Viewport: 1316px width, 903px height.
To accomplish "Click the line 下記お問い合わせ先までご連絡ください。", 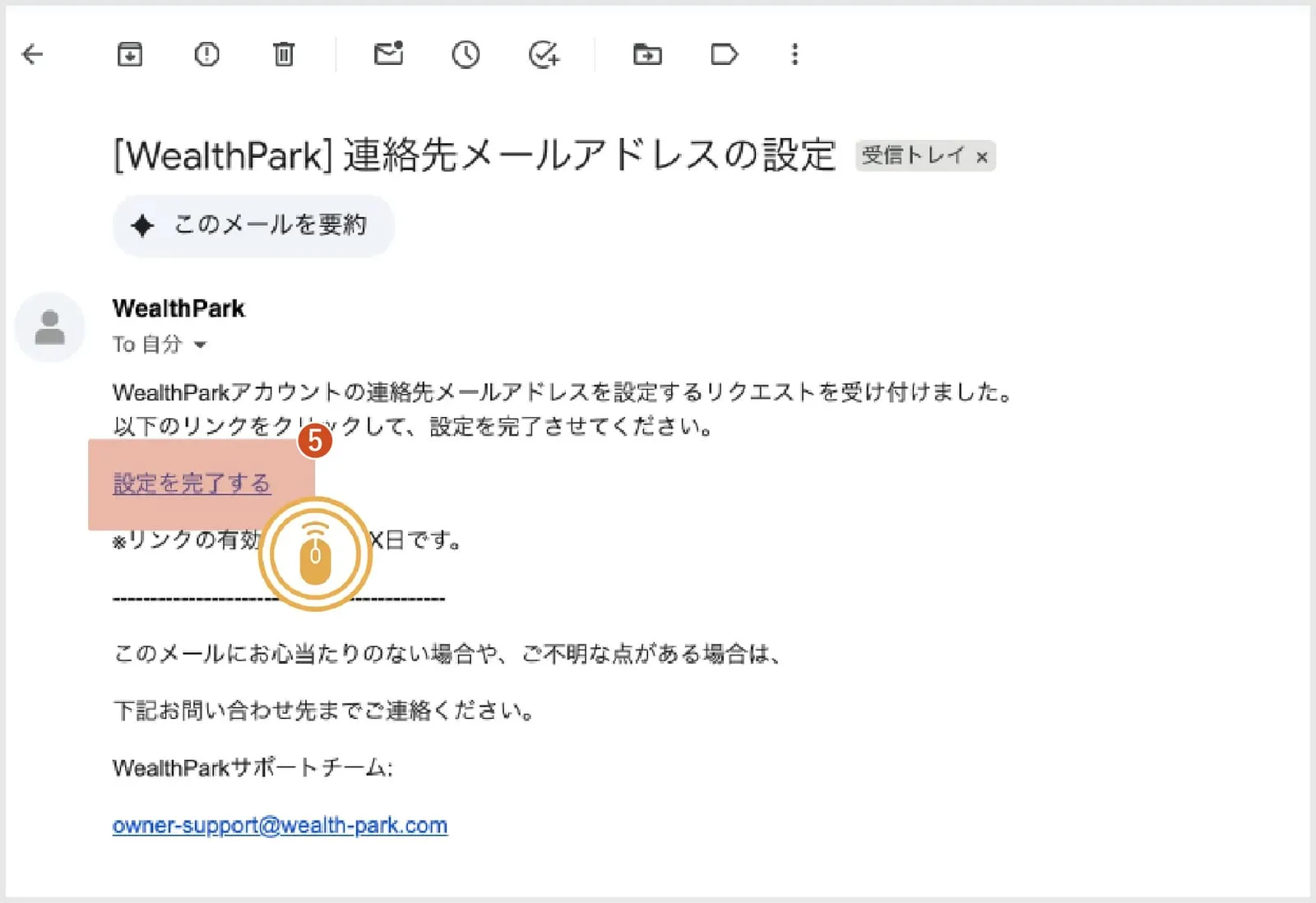I will [x=323, y=711].
